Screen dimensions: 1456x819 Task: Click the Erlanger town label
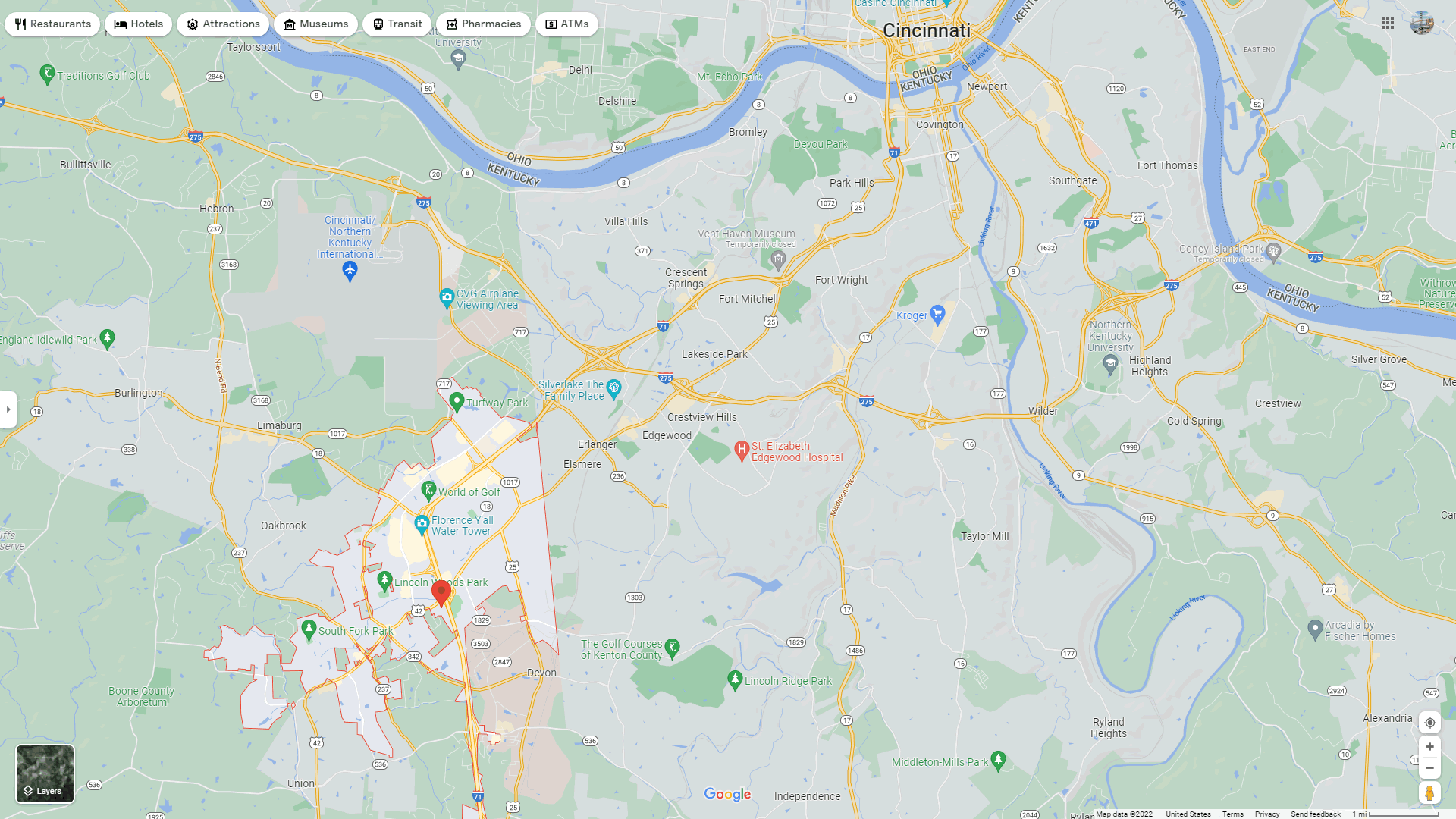(598, 444)
